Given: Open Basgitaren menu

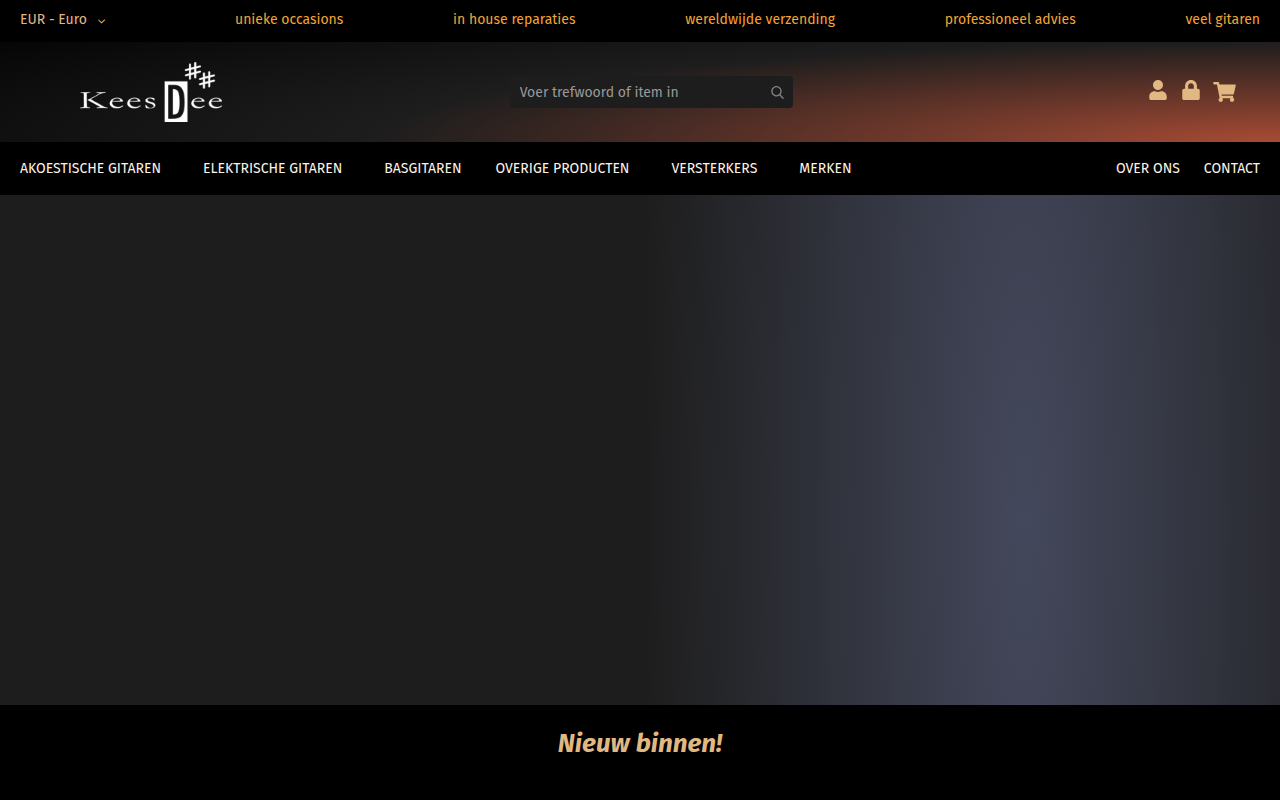Looking at the screenshot, I should [423, 168].
